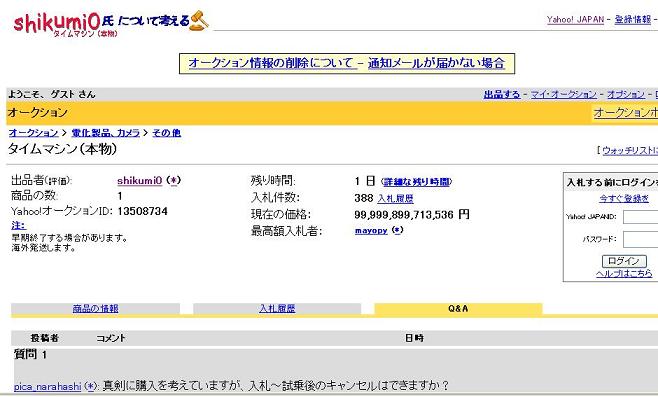Click the 質問 1 heading
658x397 pixels.
[30, 355]
